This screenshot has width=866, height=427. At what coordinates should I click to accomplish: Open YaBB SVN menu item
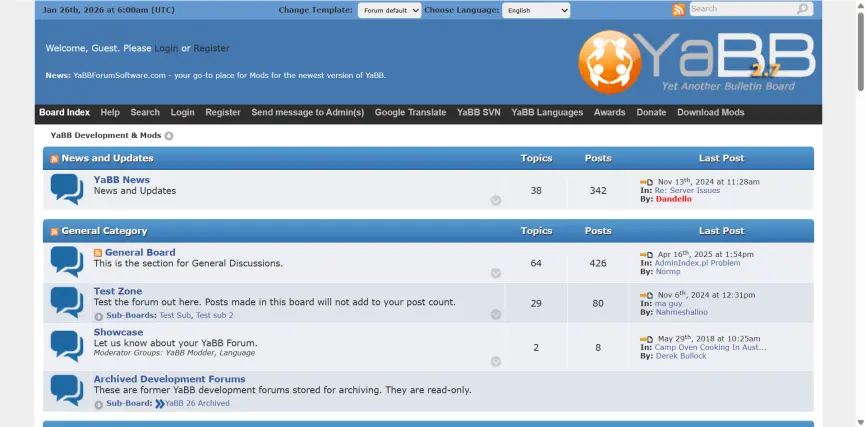[x=478, y=112]
